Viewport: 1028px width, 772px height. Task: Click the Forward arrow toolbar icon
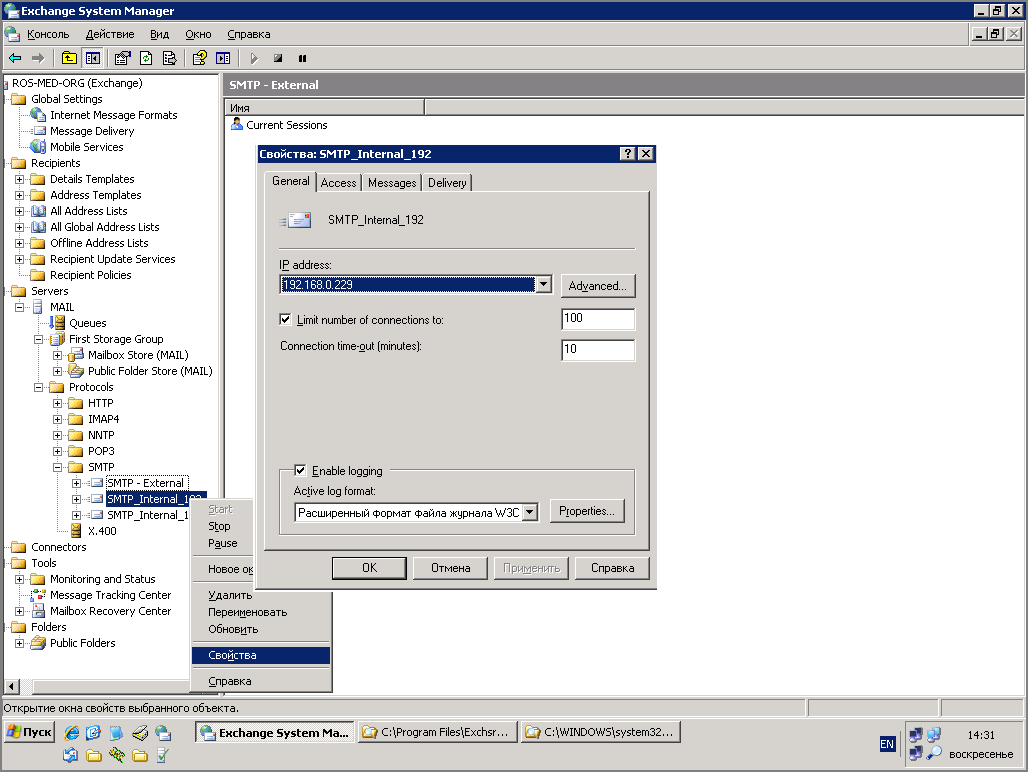pos(38,58)
